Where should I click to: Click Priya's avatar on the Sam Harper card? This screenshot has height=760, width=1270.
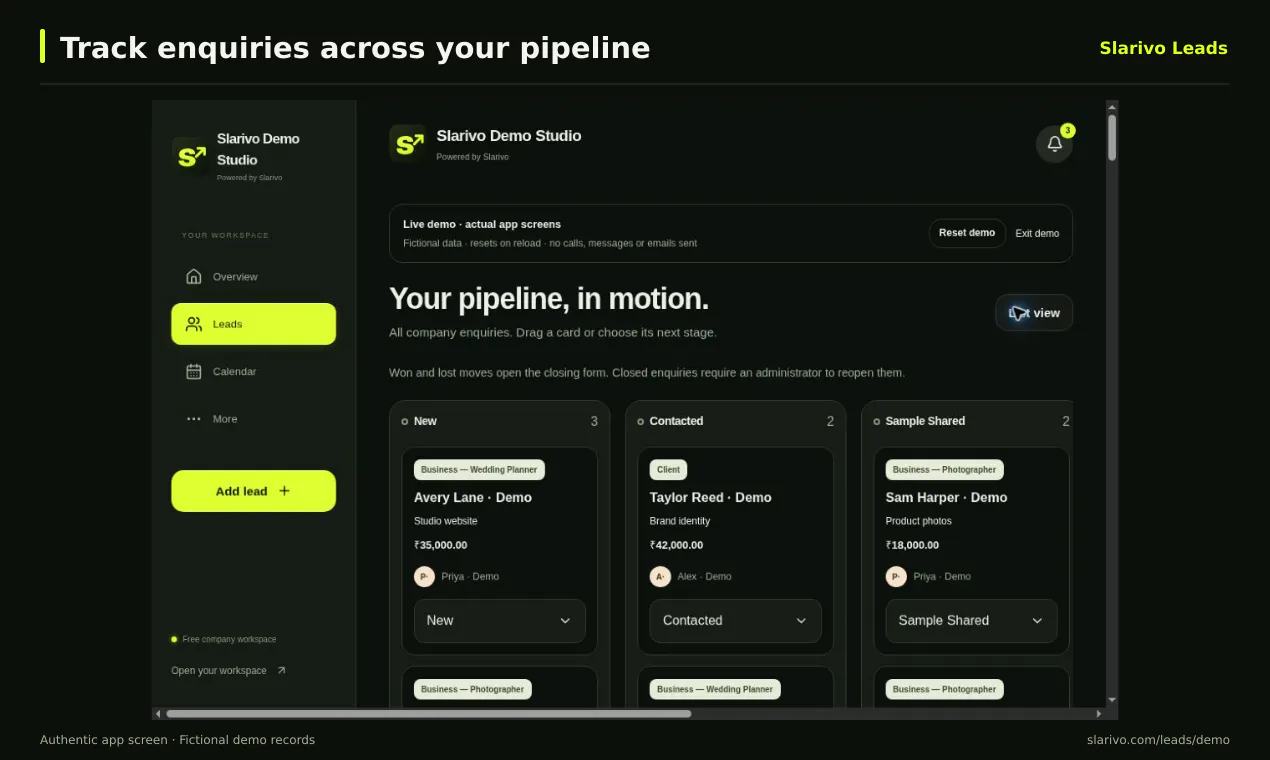point(896,576)
